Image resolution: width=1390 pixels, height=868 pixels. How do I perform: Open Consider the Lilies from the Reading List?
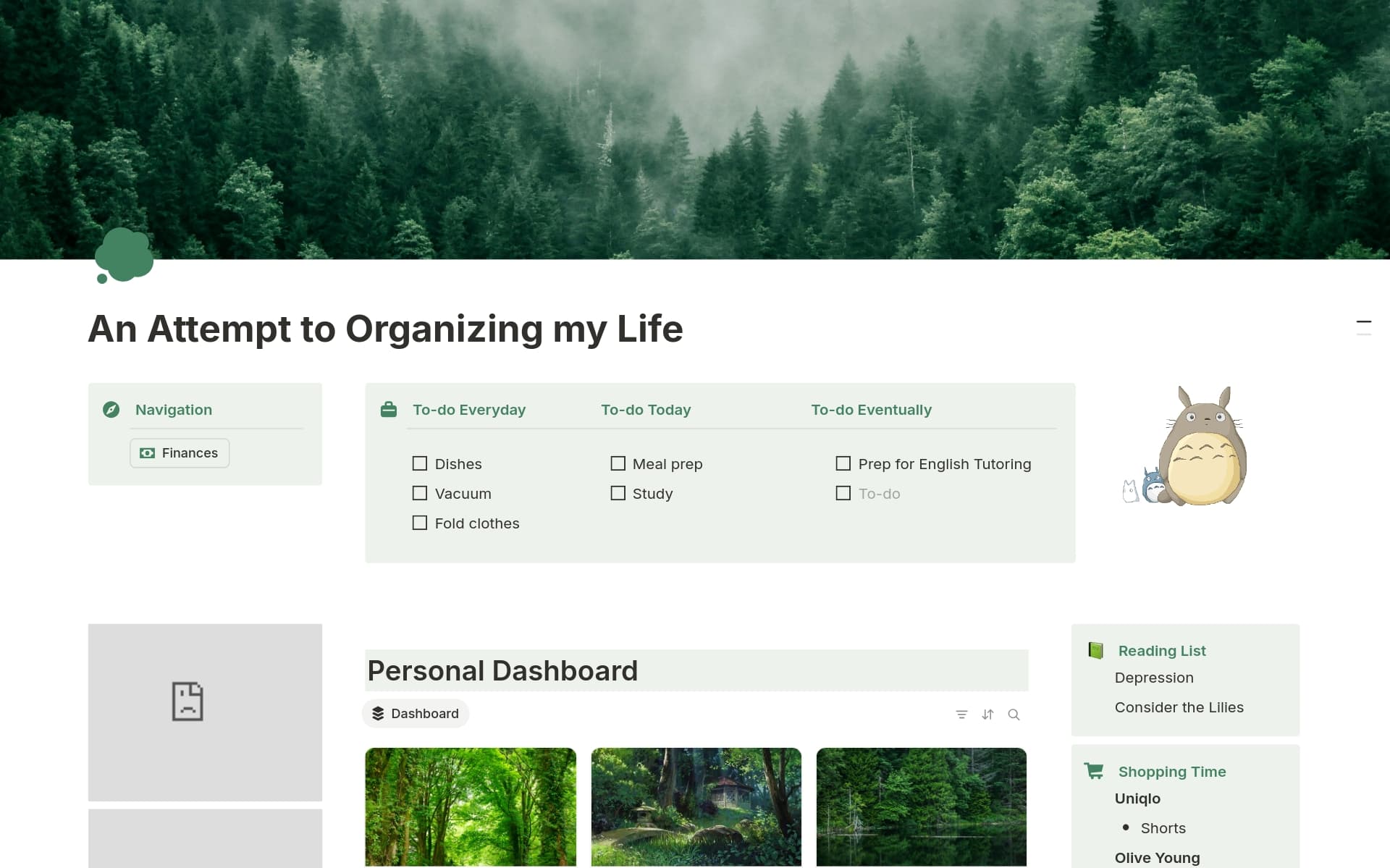pos(1179,707)
